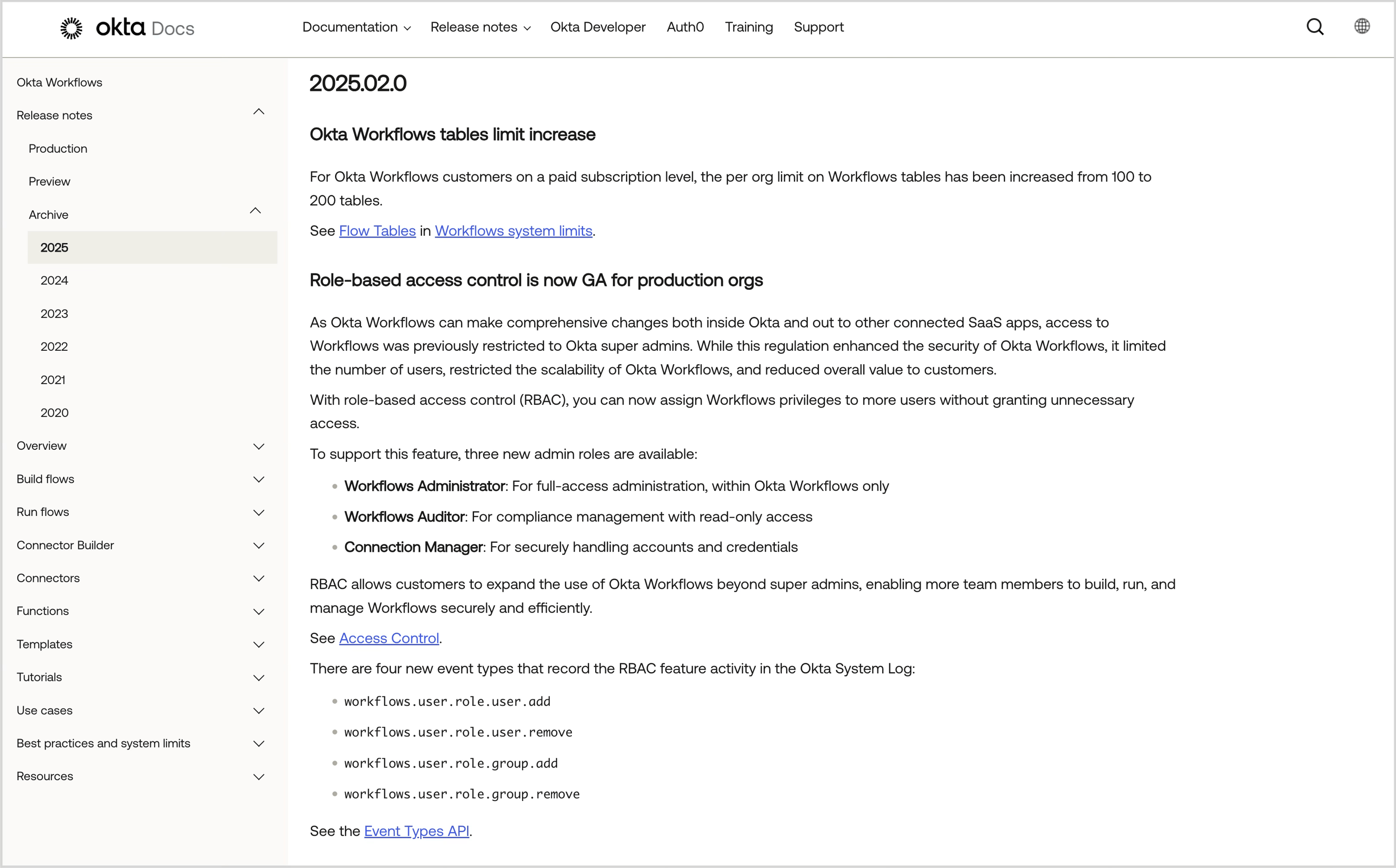
Task: Select 2024 in the Archive sidebar
Action: click(x=54, y=280)
